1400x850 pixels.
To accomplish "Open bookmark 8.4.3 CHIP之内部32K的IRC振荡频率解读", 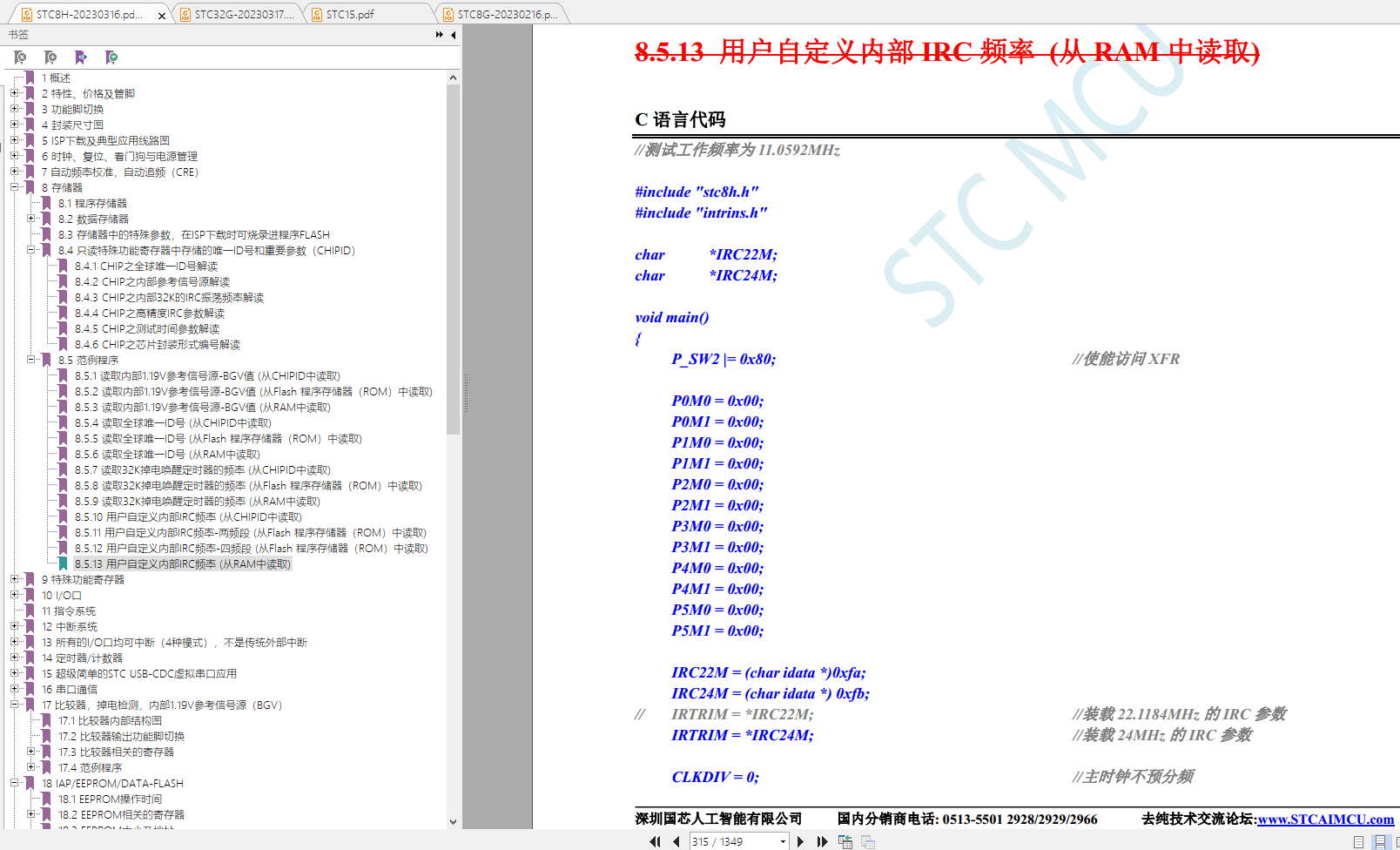I will click(x=169, y=298).
